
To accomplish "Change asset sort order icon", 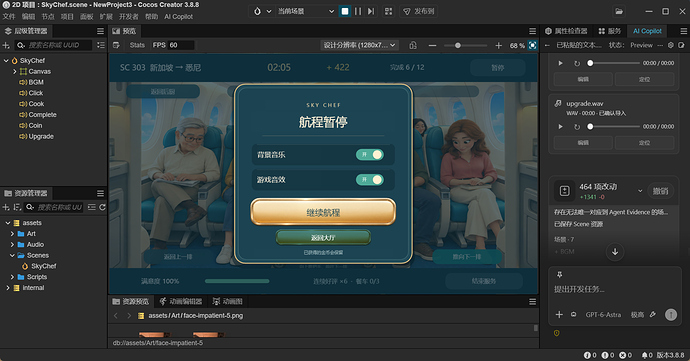I will point(17,207).
